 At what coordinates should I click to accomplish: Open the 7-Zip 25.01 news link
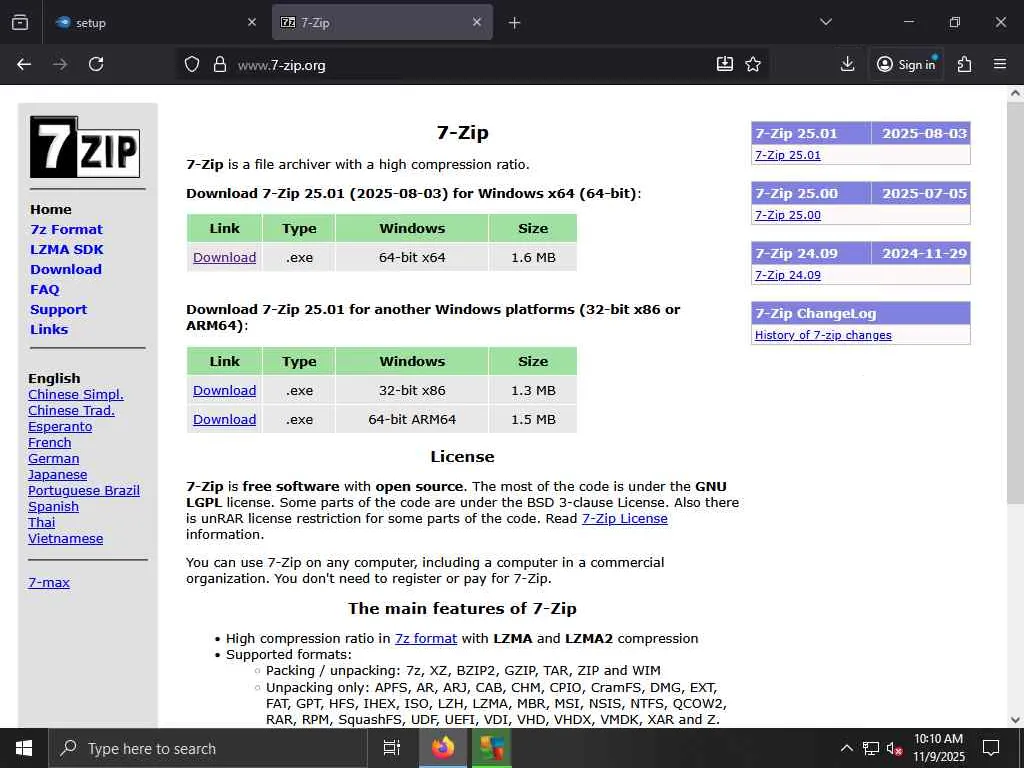[788, 155]
